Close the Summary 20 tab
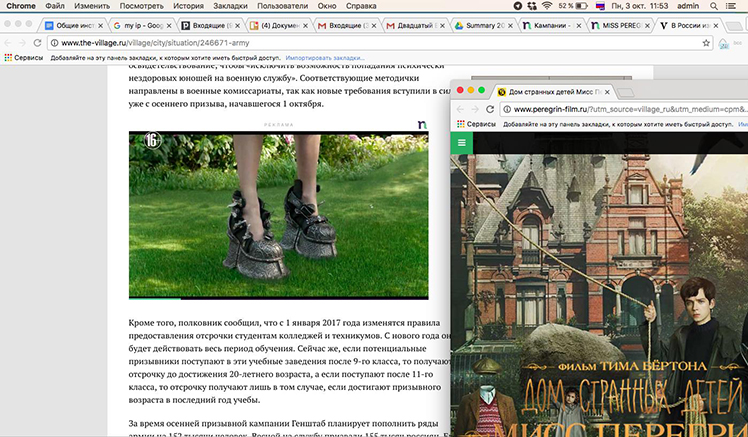 point(510,26)
